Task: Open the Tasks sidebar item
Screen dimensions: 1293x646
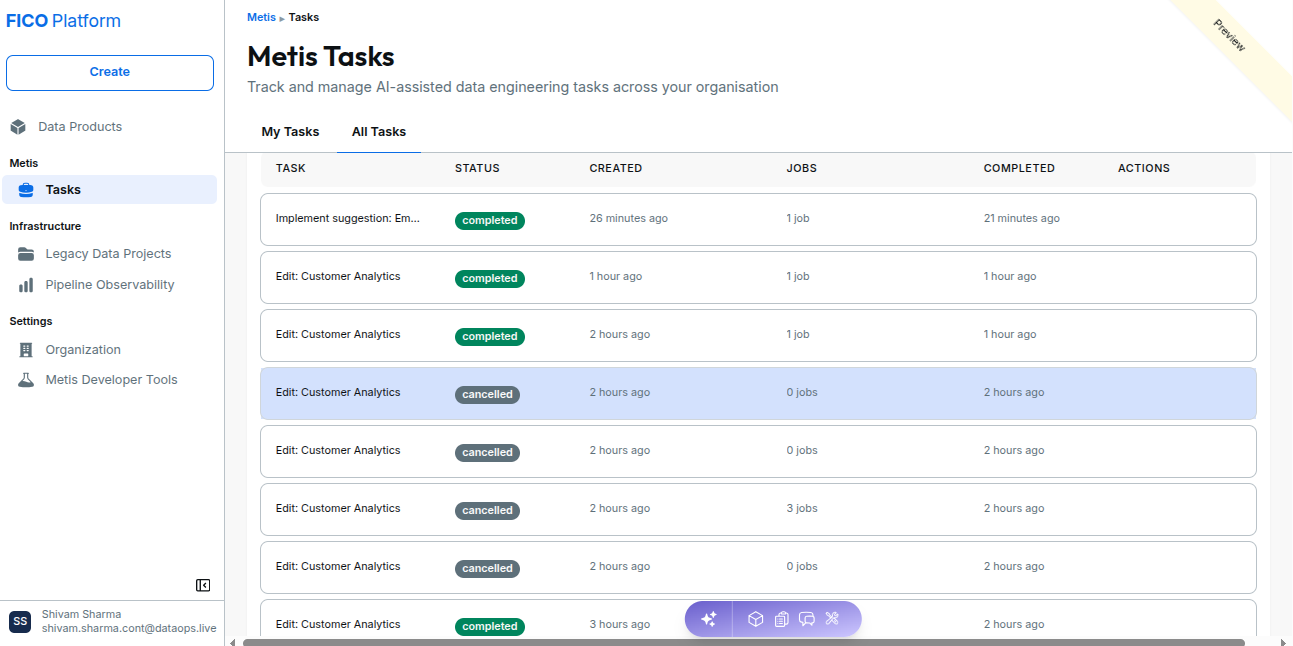Action: tap(110, 190)
